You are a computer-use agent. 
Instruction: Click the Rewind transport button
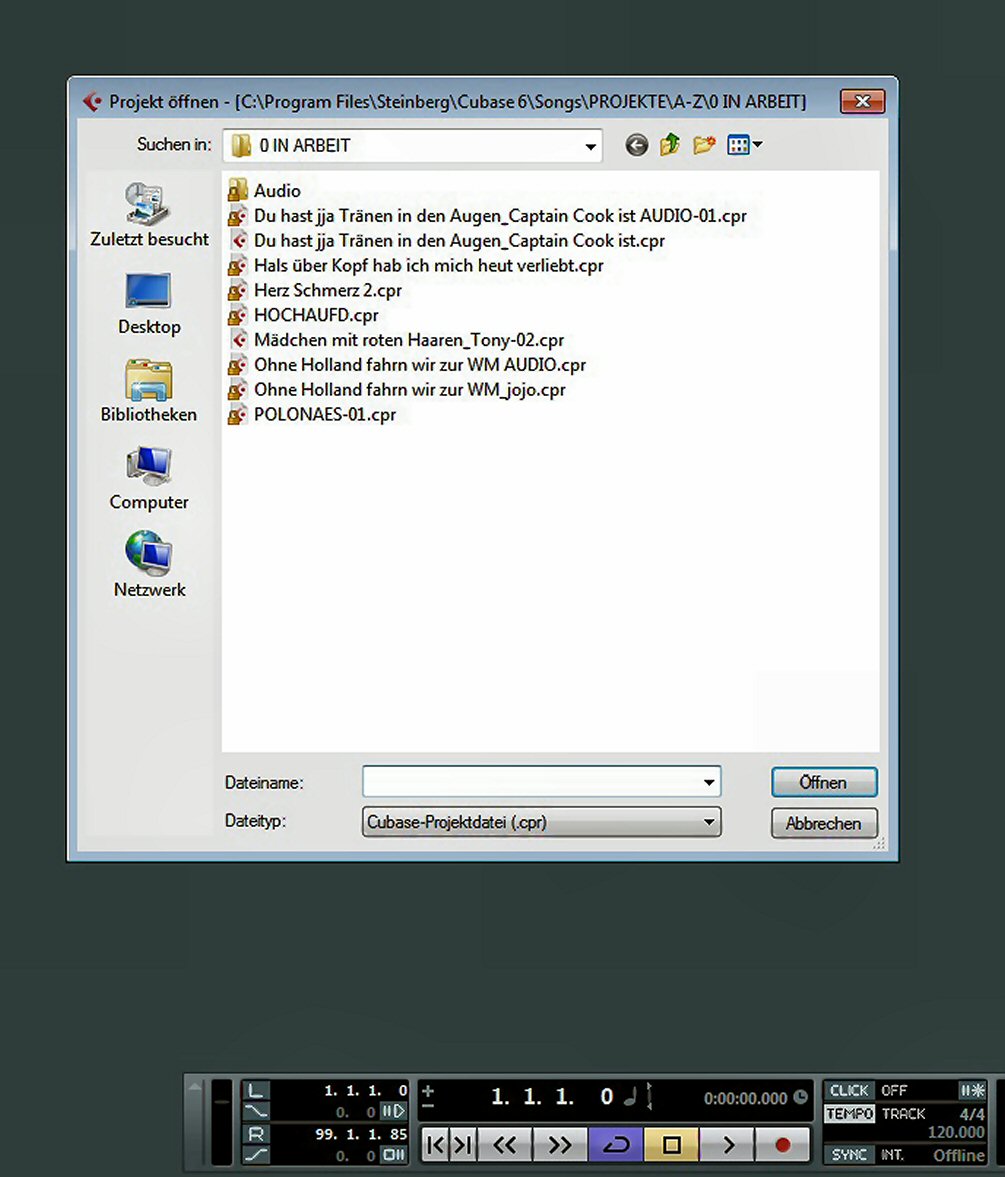pos(504,1145)
